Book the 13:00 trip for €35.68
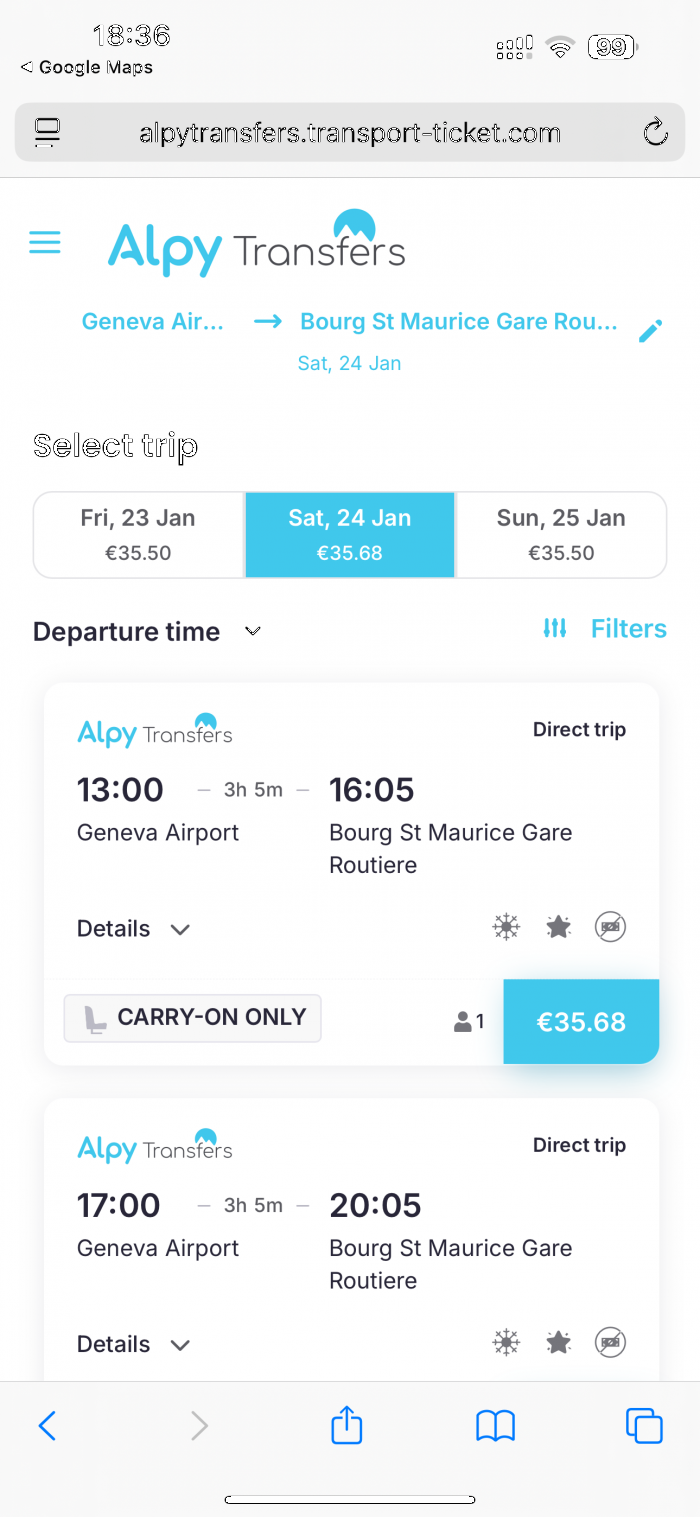Screen dimensions: 700x1517 [x=581, y=1022]
